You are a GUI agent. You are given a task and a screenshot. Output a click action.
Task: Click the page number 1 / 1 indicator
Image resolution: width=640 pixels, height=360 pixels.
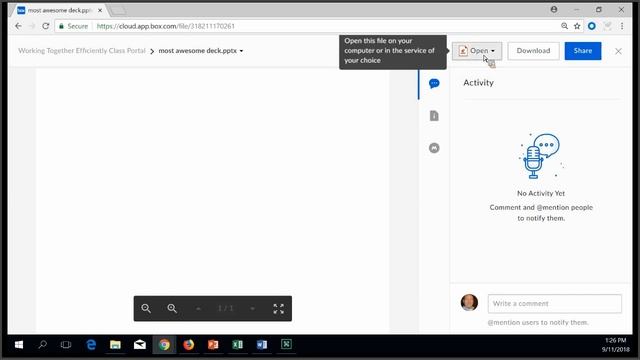(225, 309)
